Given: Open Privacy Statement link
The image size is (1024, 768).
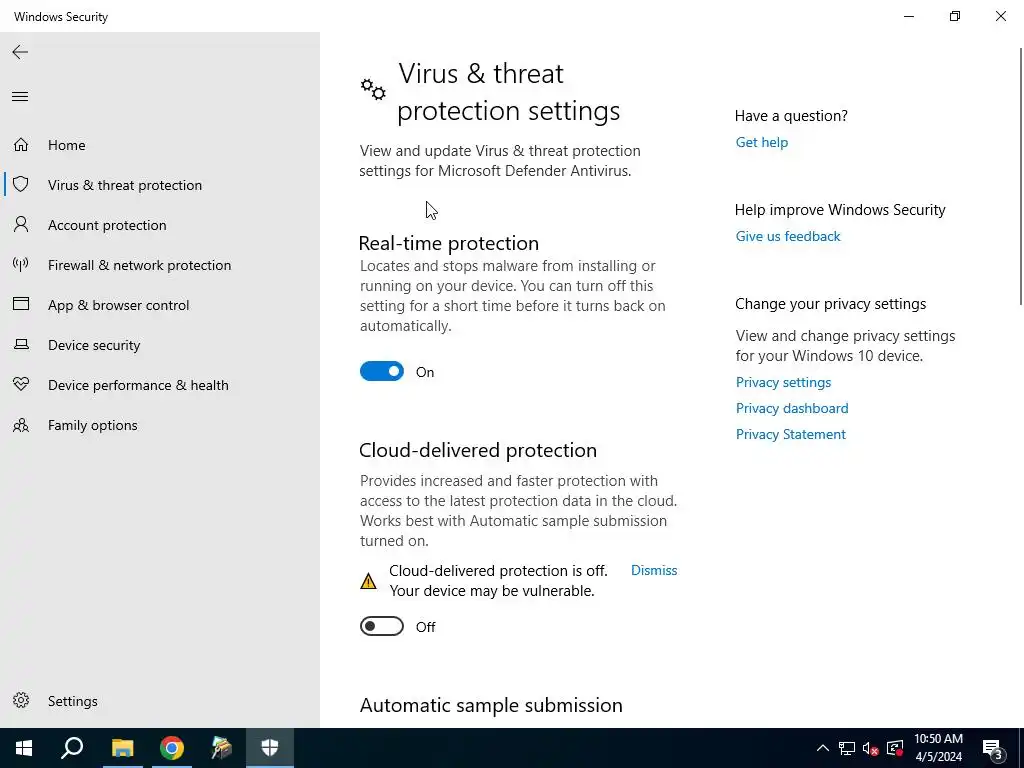Looking at the screenshot, I should (x=790, y=434).
